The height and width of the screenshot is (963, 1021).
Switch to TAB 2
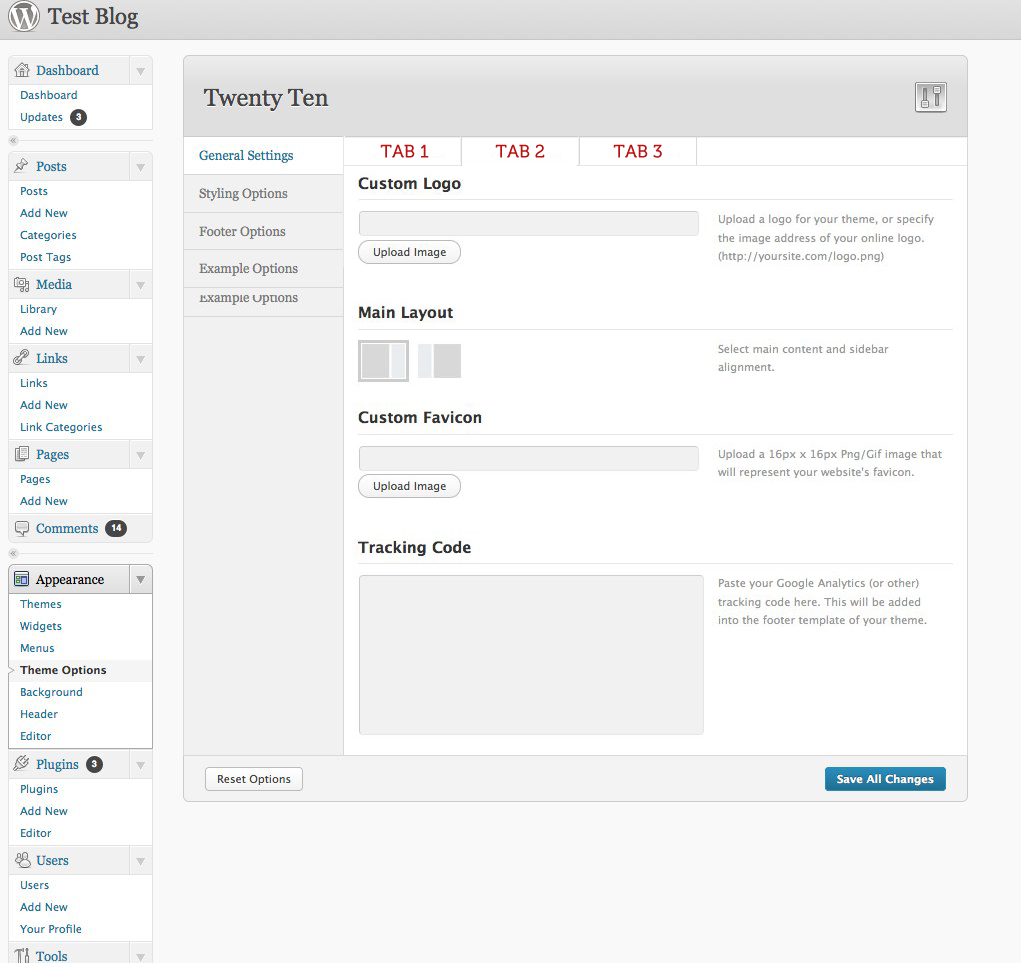(x=520, y=151)
